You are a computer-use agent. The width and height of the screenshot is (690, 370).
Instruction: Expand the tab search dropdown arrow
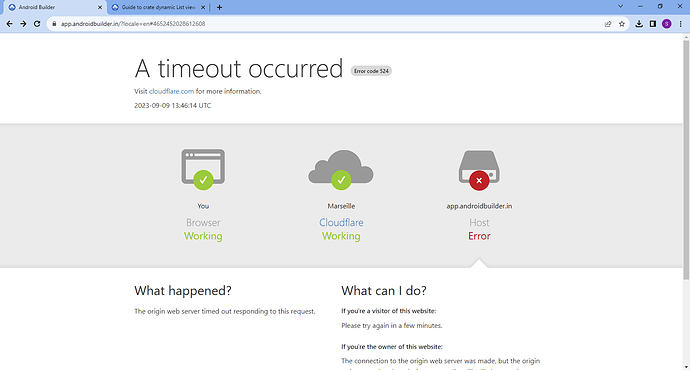tap(620, 7)
